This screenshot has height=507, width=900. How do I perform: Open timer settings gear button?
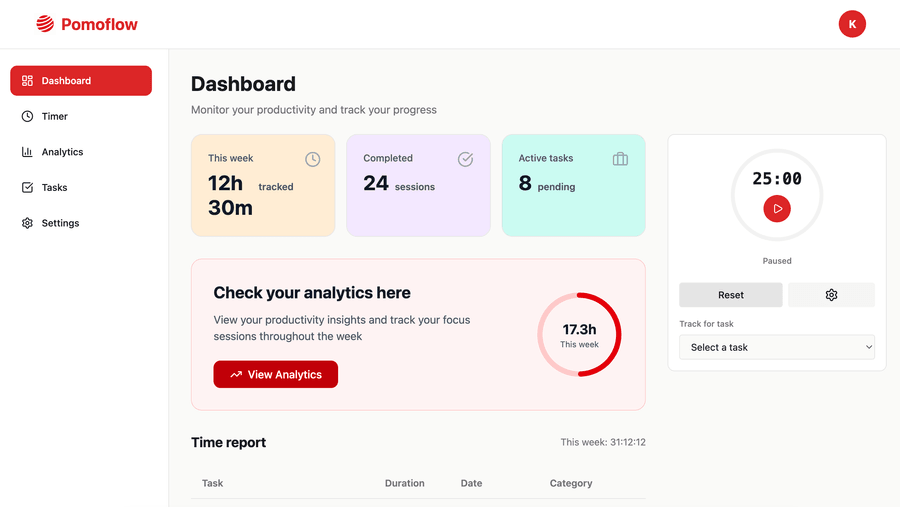coord(831,295)
